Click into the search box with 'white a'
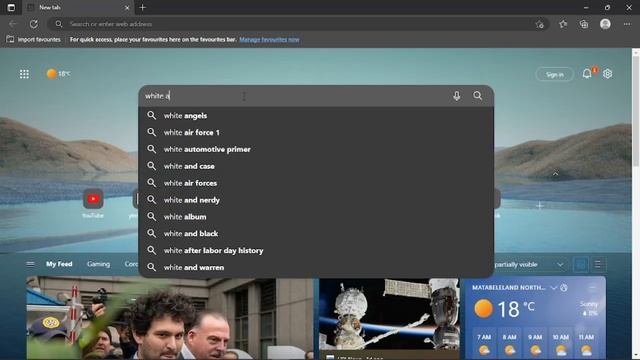Image resolution: width=640 pixels, height=360 pixels. (294, 96)
